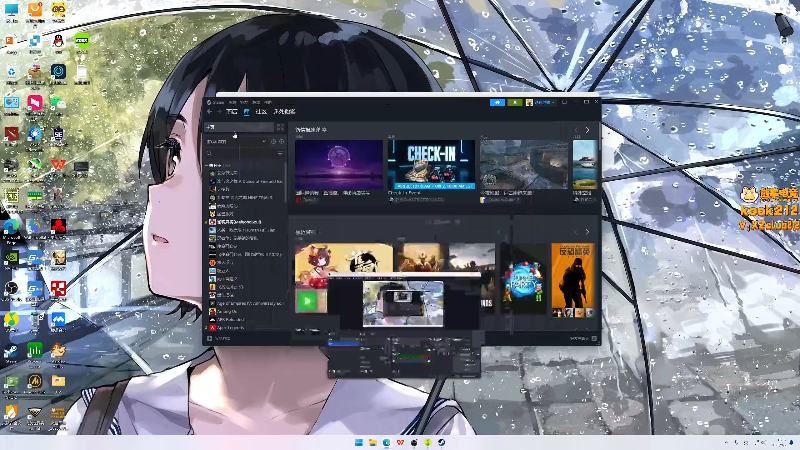
Task: Open File Explorer from the taskbar
Action: [x=372, y=442]
